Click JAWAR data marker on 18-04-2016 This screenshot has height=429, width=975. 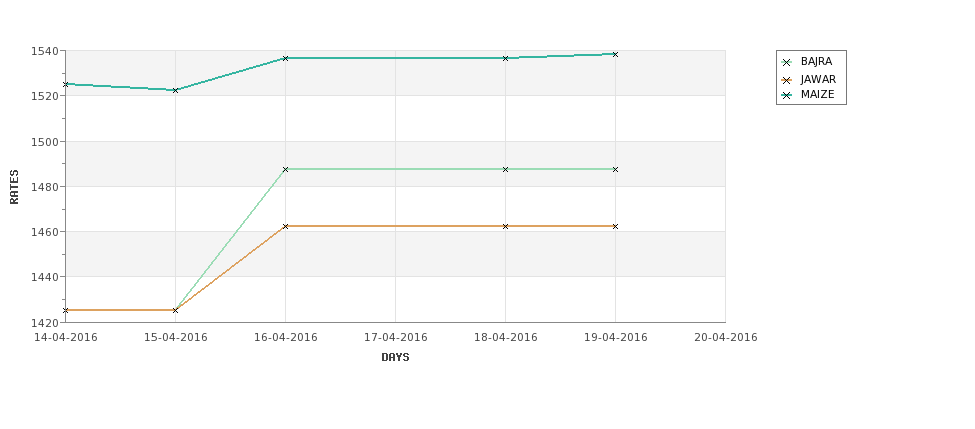(x=505, y=226)
